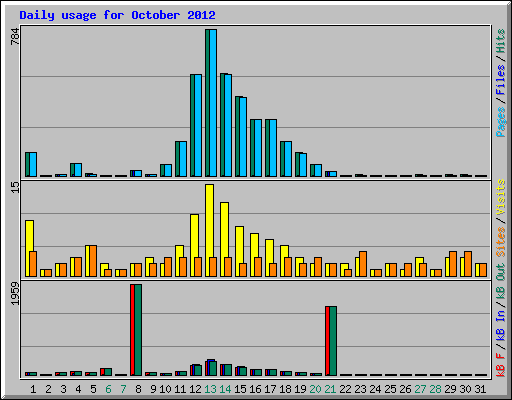Screen dimensions: 512x400
Task: Select day 30 on the date axis
Action: (465, 389)
